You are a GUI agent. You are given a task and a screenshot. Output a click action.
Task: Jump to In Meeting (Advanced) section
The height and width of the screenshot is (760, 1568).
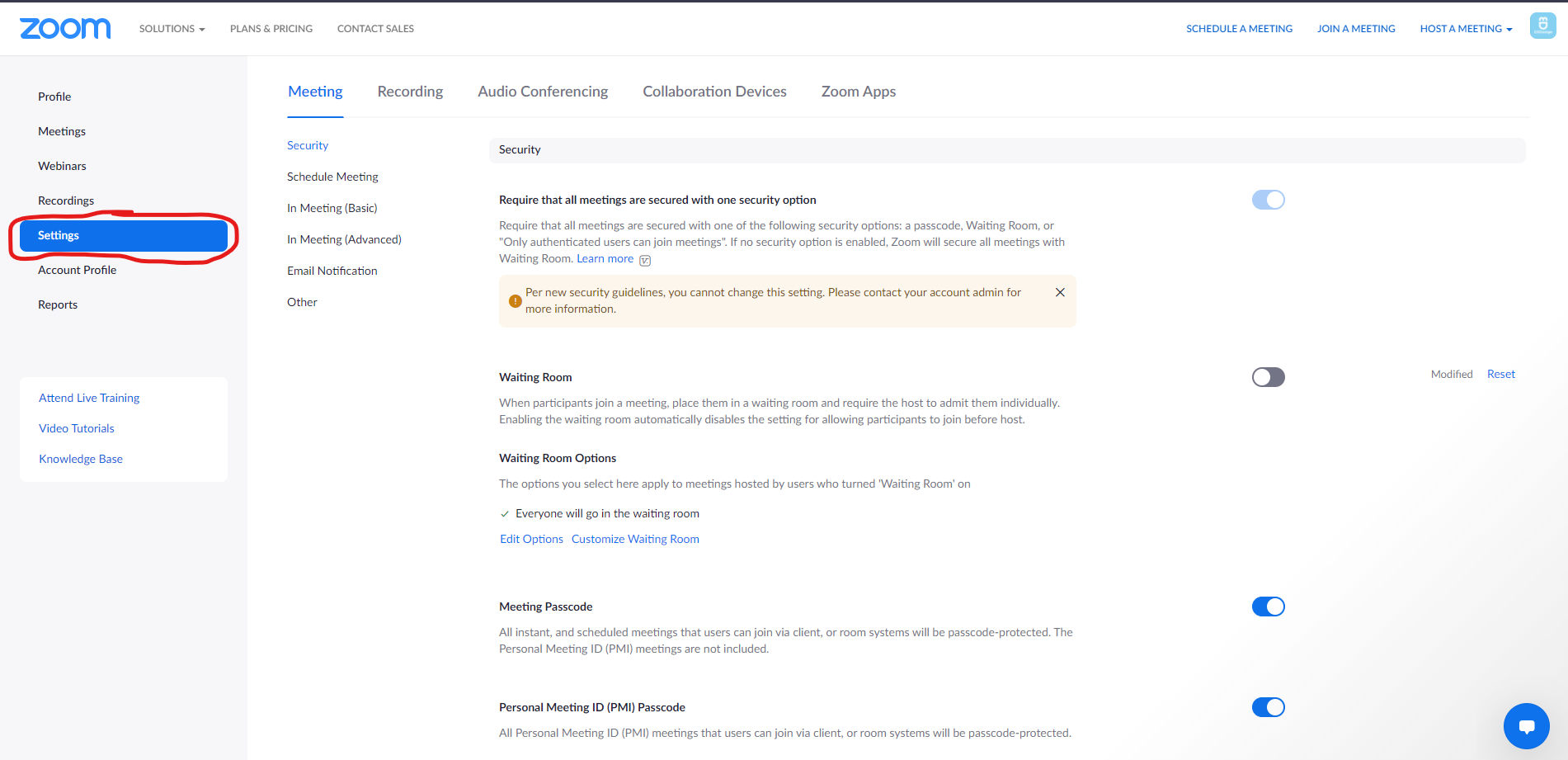(344, 239)
